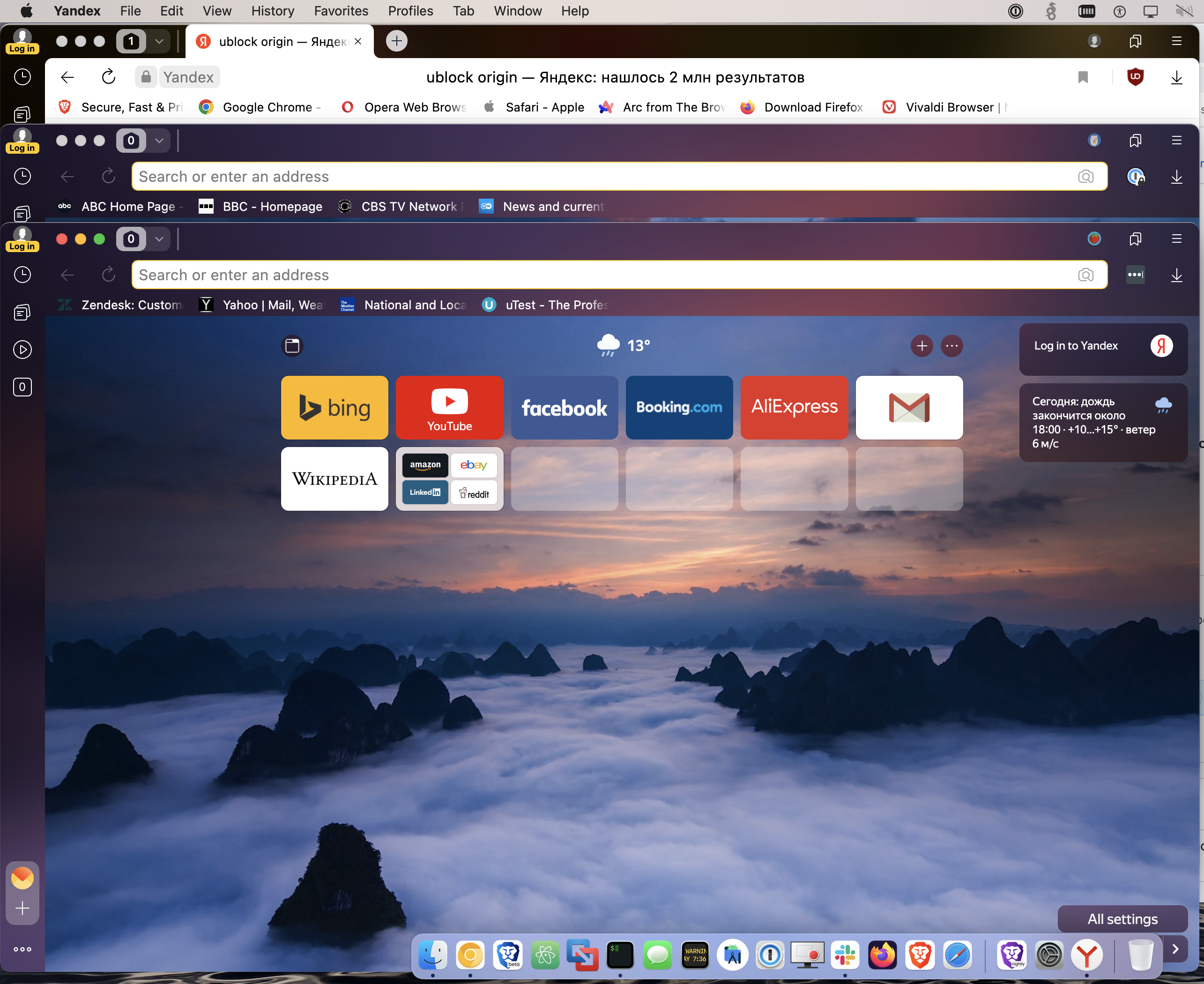The image size is (1204, 984).
Task: Close the ublock origin tab
Action: tap(358, 41)
